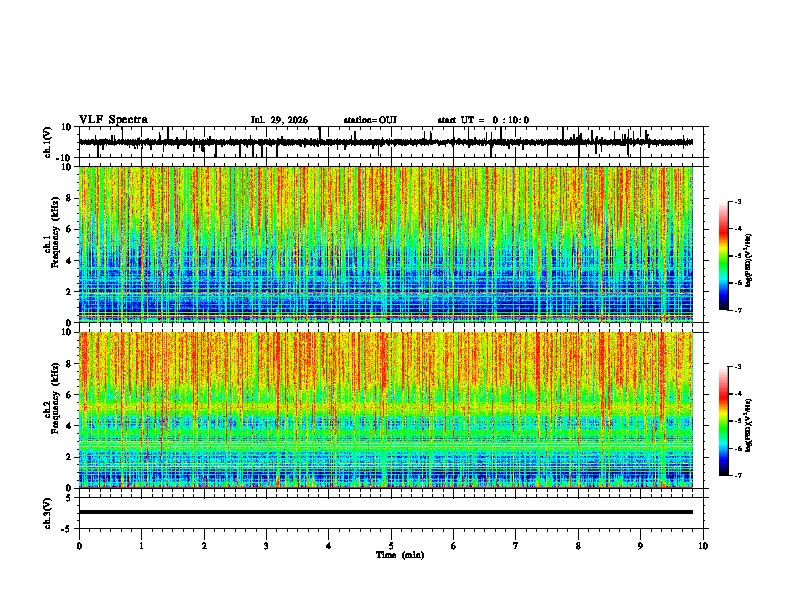This screenshot has height=612, width=792.
Task: Click the ch.1 spectrogram "4" kHz tick label
Action: click(x=69, y=261)
